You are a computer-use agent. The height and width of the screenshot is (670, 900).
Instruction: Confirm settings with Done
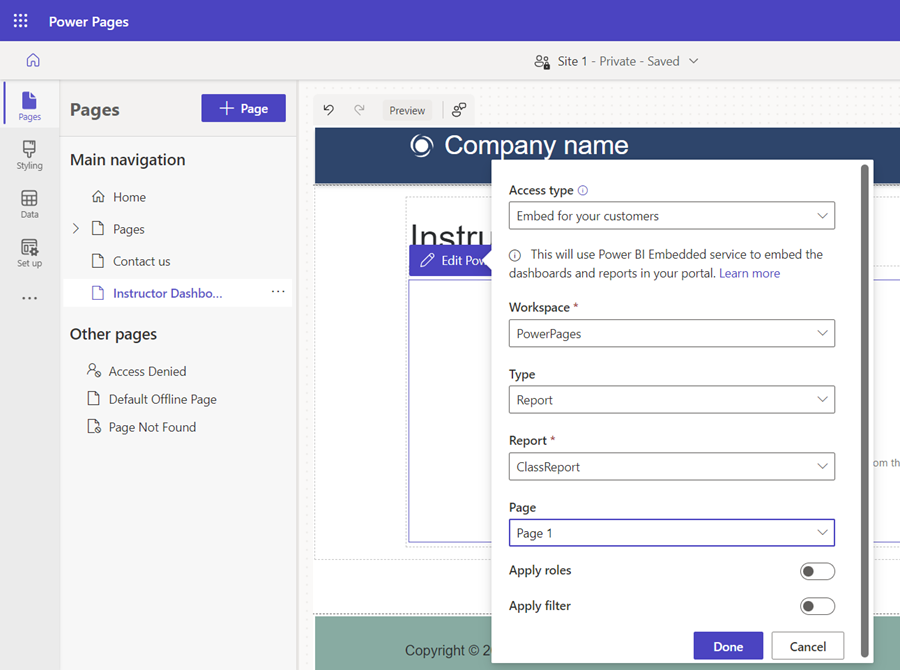coord(728,646)
